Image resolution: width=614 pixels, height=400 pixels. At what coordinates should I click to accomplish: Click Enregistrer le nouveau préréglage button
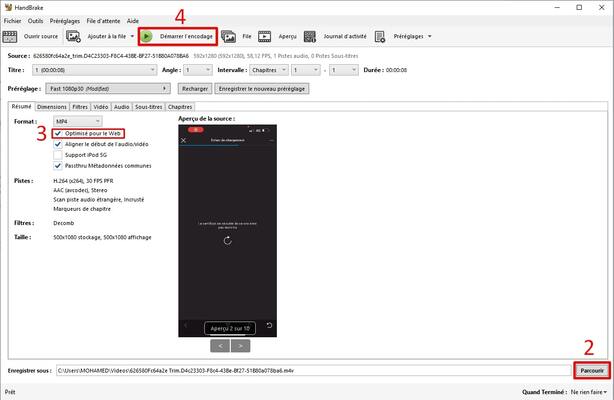point(262,89)
